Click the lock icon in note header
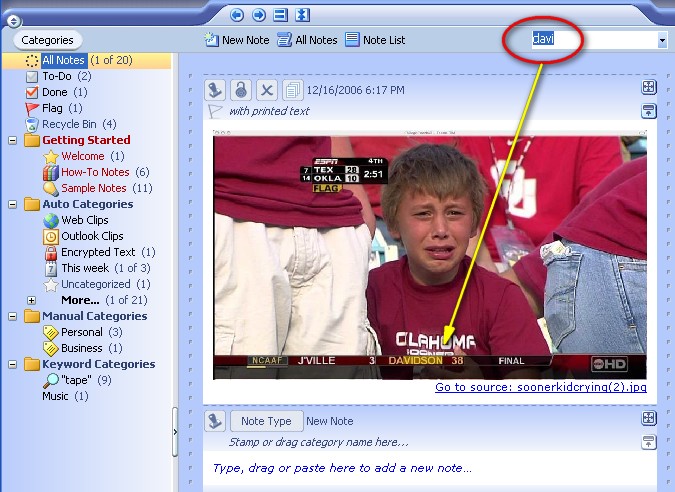Viewport: 675px width, 492px height. 241,89
